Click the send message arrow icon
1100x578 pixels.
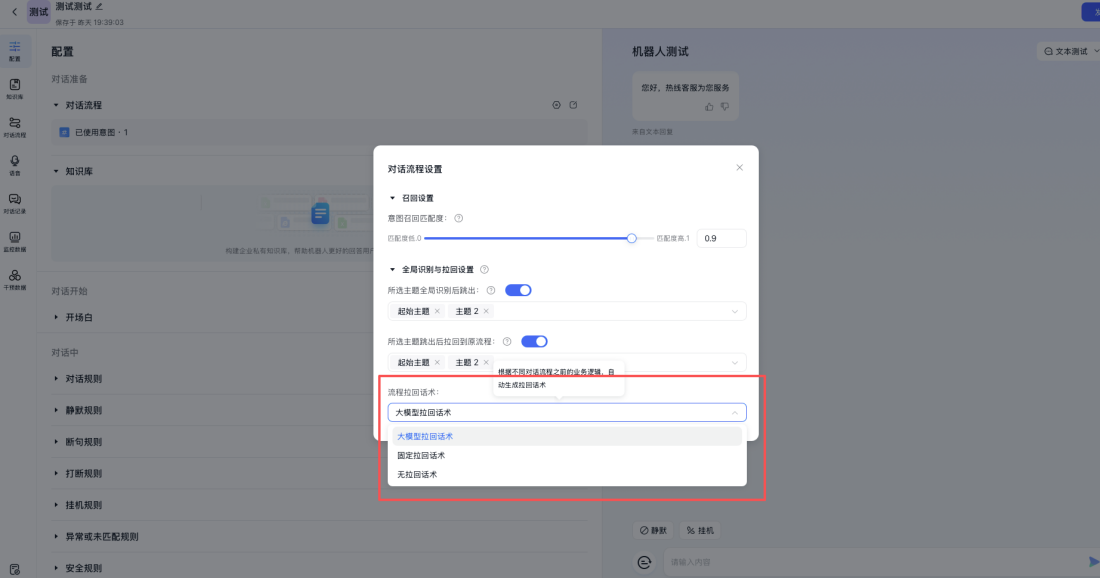[1091, 561]
